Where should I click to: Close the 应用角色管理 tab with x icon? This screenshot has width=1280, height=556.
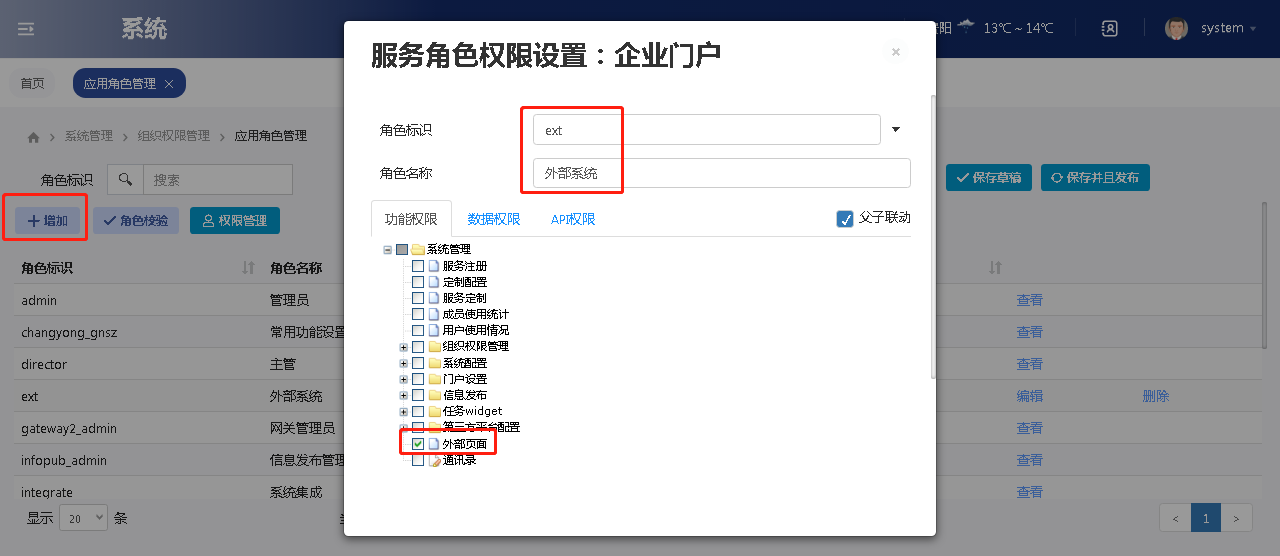pos(169,84)
